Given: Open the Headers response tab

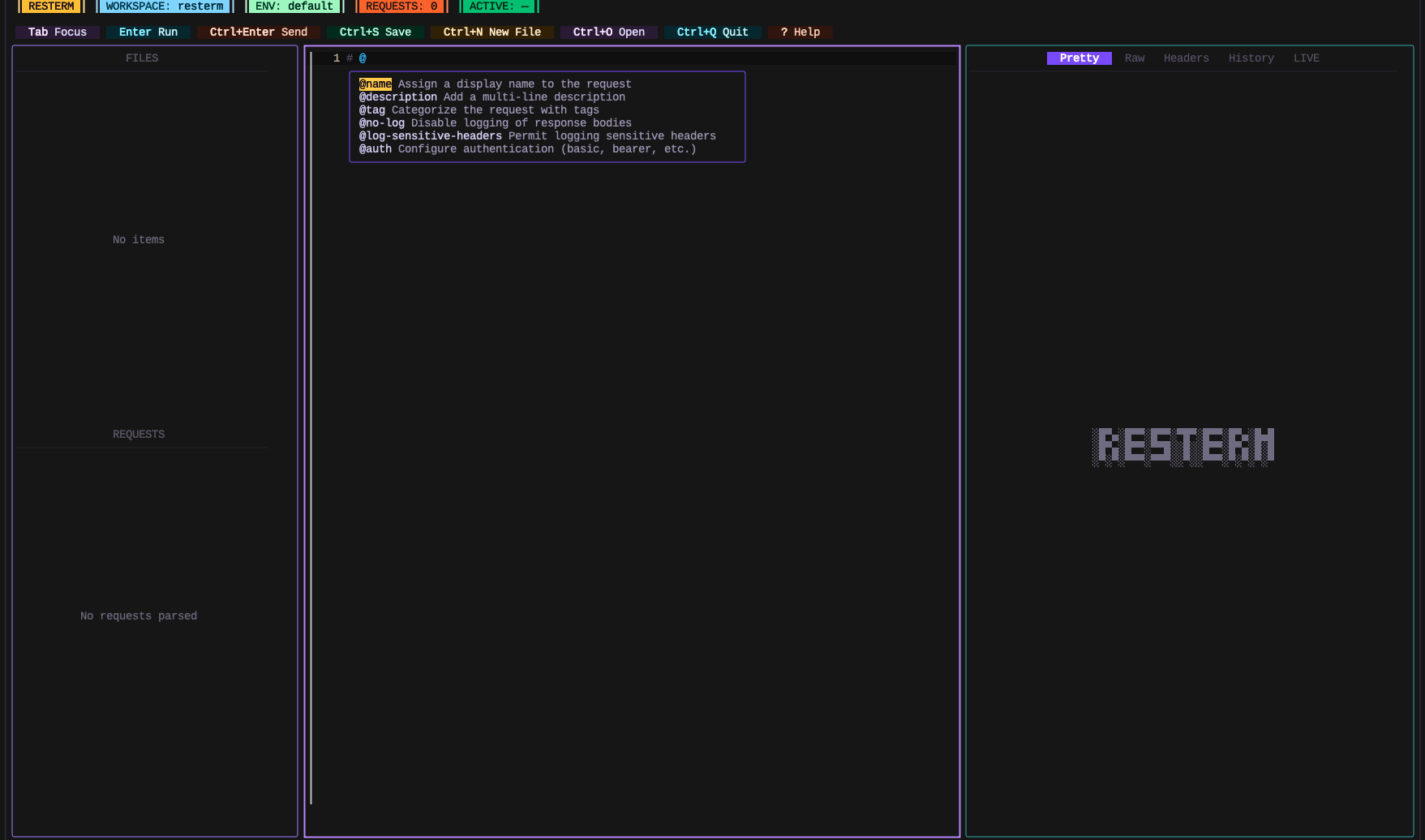Looking at the screenshot, I should click(x=1186, y=58).
